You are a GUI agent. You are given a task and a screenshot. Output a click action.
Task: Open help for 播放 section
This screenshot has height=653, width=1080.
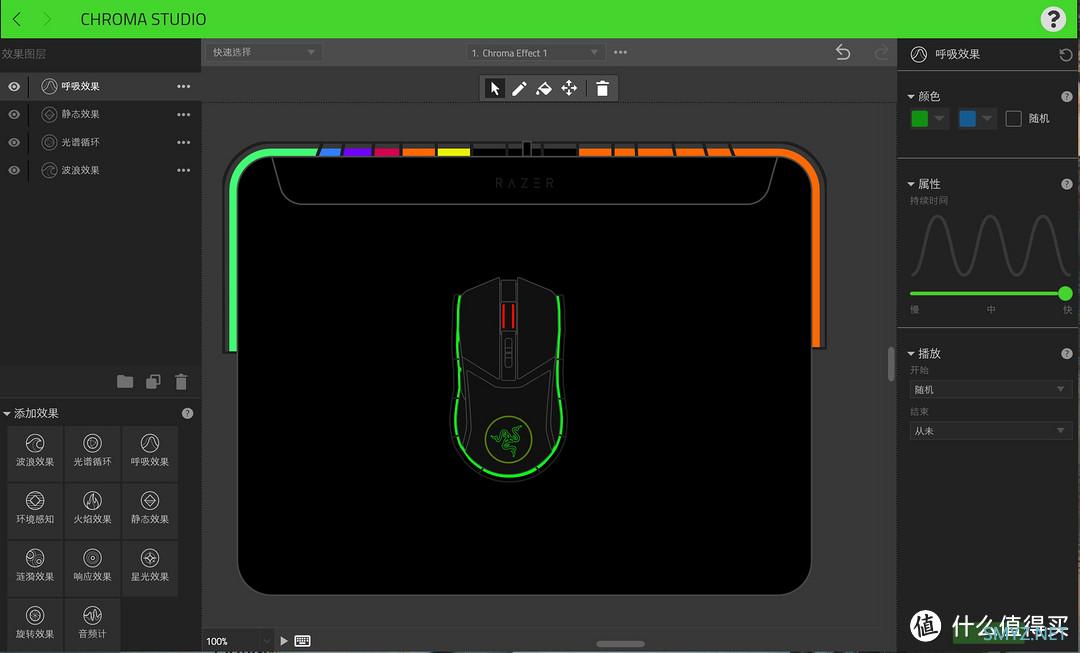pos(1066,353)
